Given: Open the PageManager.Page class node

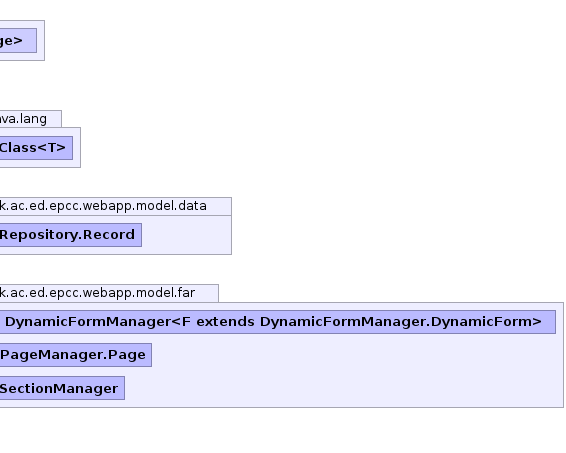Looking at the screenshot, I should [x=76, y=355].
